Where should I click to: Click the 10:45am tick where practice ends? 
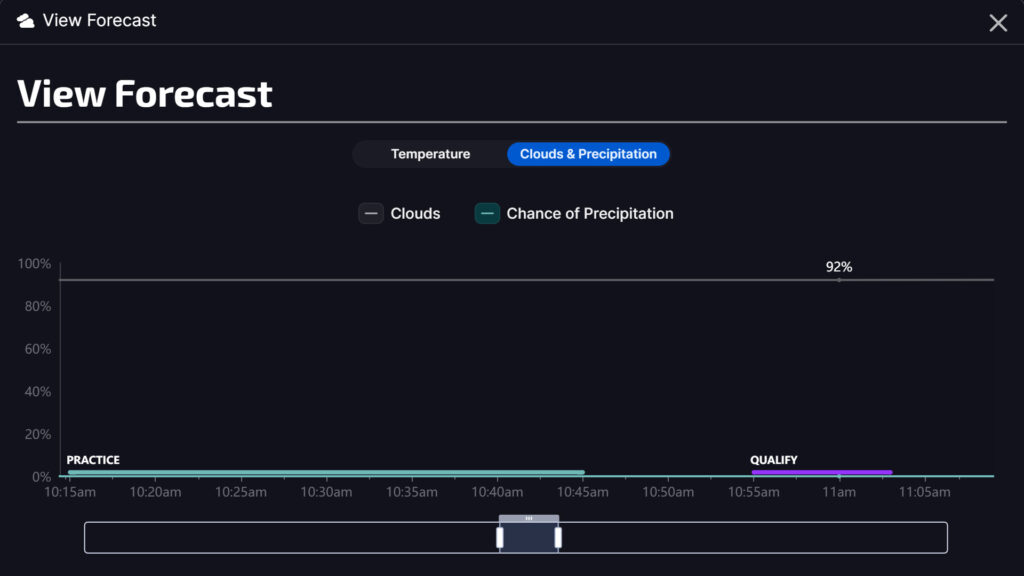coord(583,492)
